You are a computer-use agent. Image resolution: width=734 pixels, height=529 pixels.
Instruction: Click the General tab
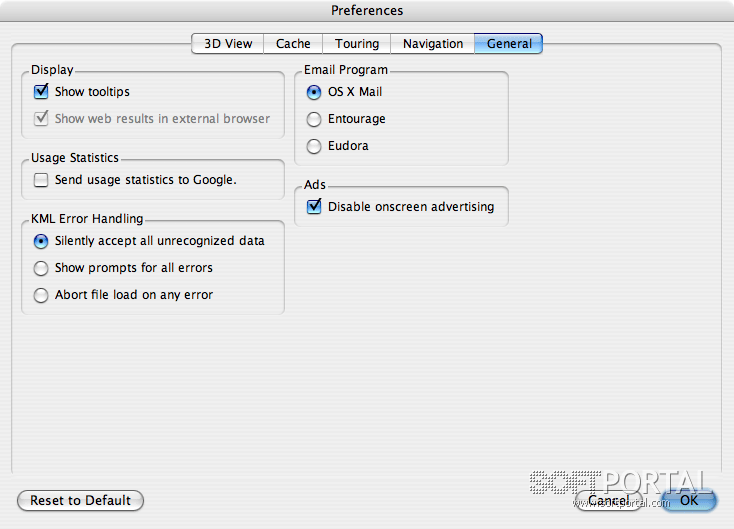509,44
